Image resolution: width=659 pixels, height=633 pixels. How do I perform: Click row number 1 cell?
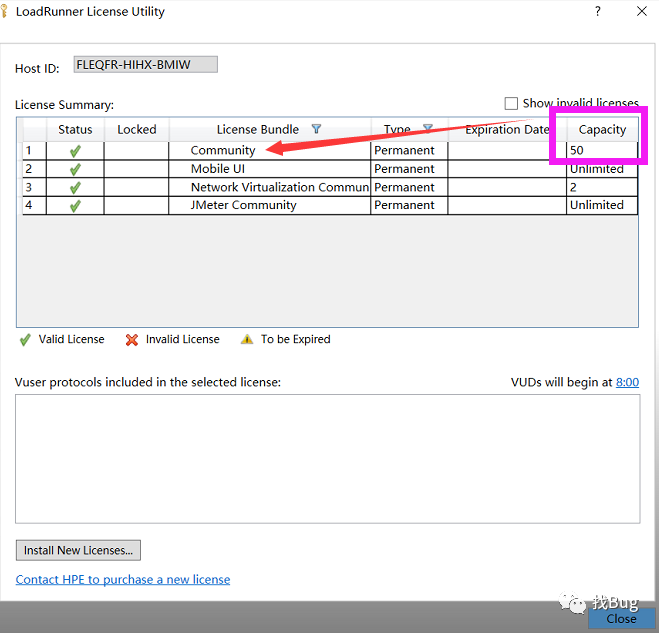tap(34, 150)
